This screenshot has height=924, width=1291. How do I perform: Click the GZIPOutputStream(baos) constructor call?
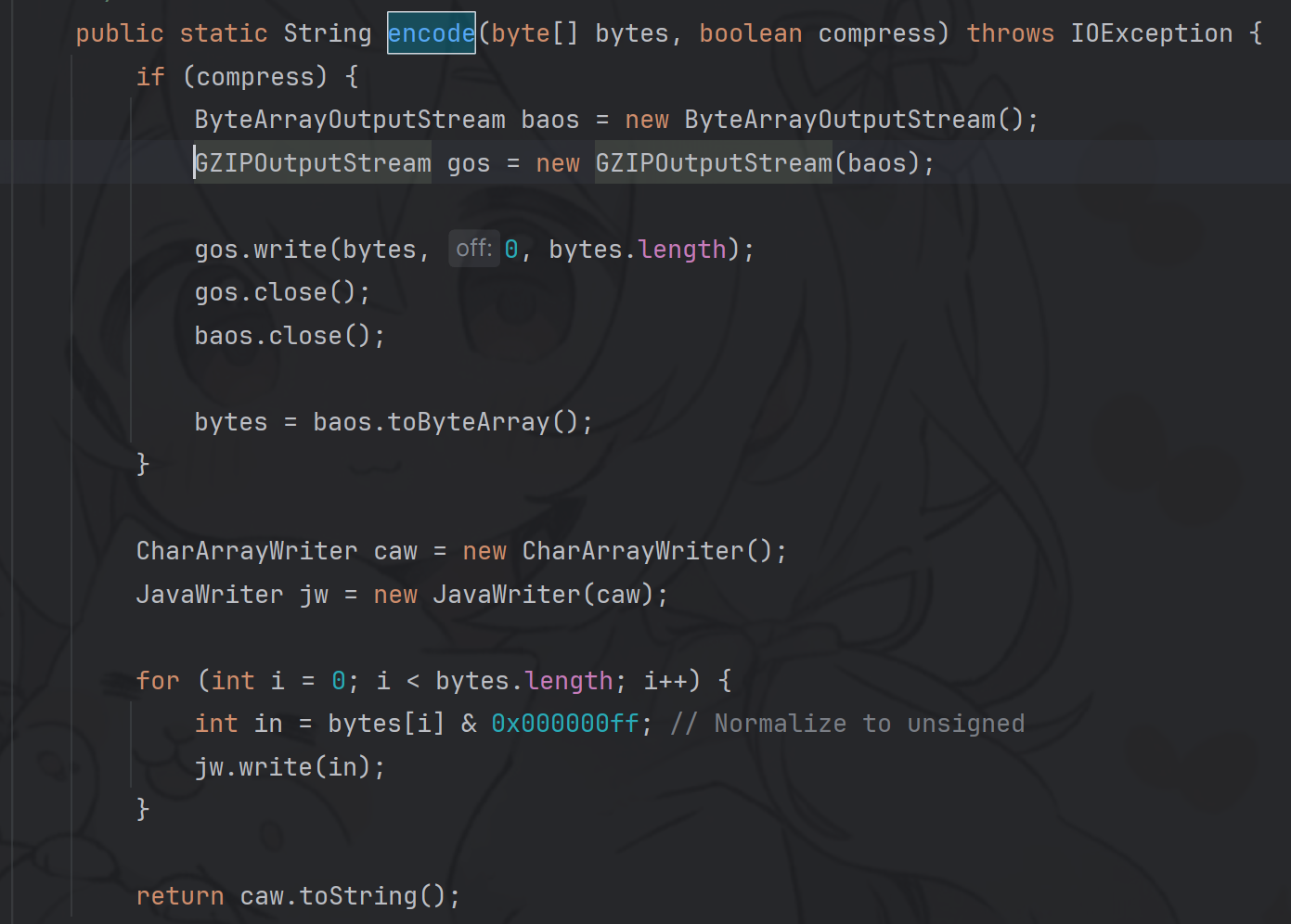[713, 163]
